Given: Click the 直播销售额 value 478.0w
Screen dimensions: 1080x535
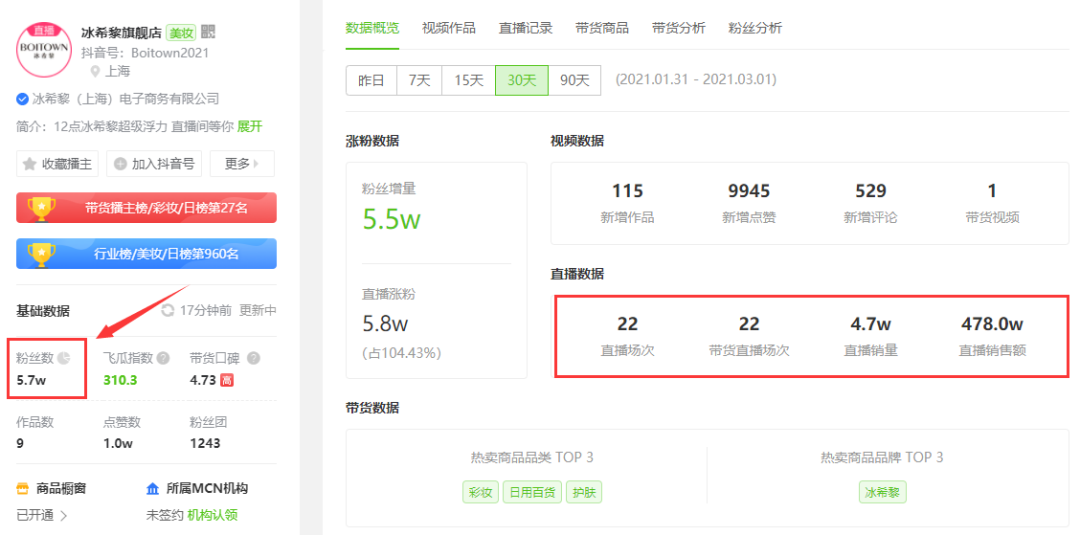Looking at the screenshot, I should (993, 324).
